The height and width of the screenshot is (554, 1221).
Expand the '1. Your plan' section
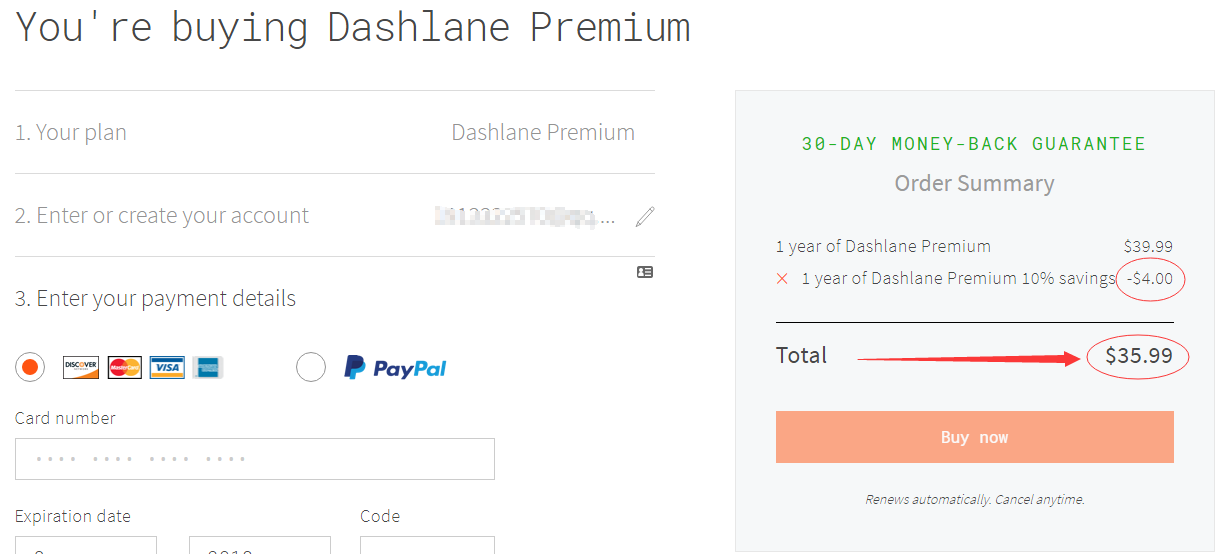point(335,132)
